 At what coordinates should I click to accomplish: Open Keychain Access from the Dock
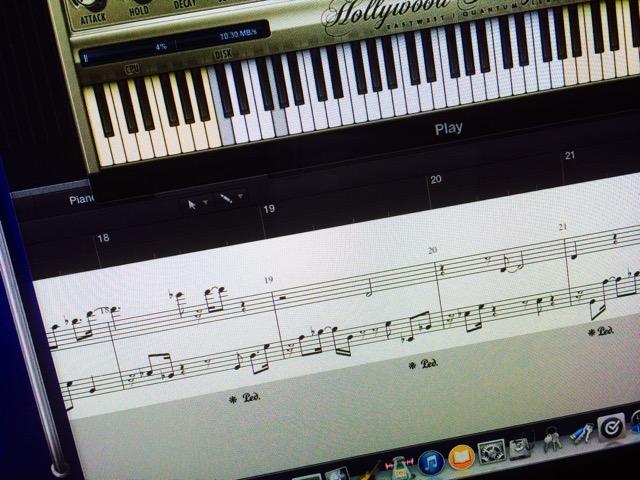[x=552, y=439]
